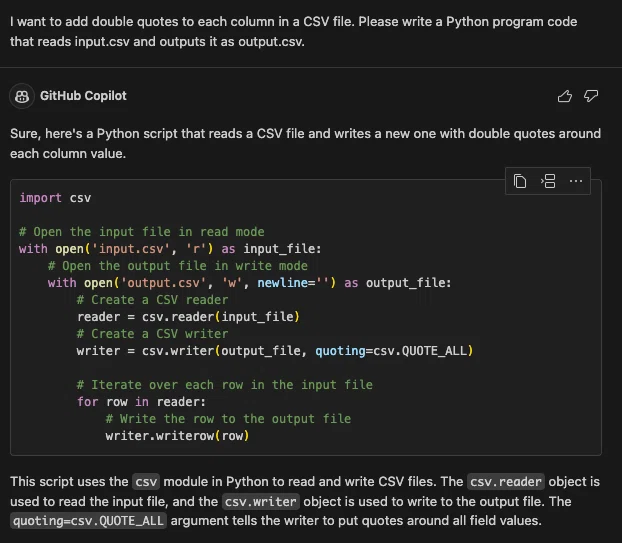Click the inline 'csv' code tag in explanation
Image resolution: width=622 pixels, height=543 pixels.
(x=146, y=482)
